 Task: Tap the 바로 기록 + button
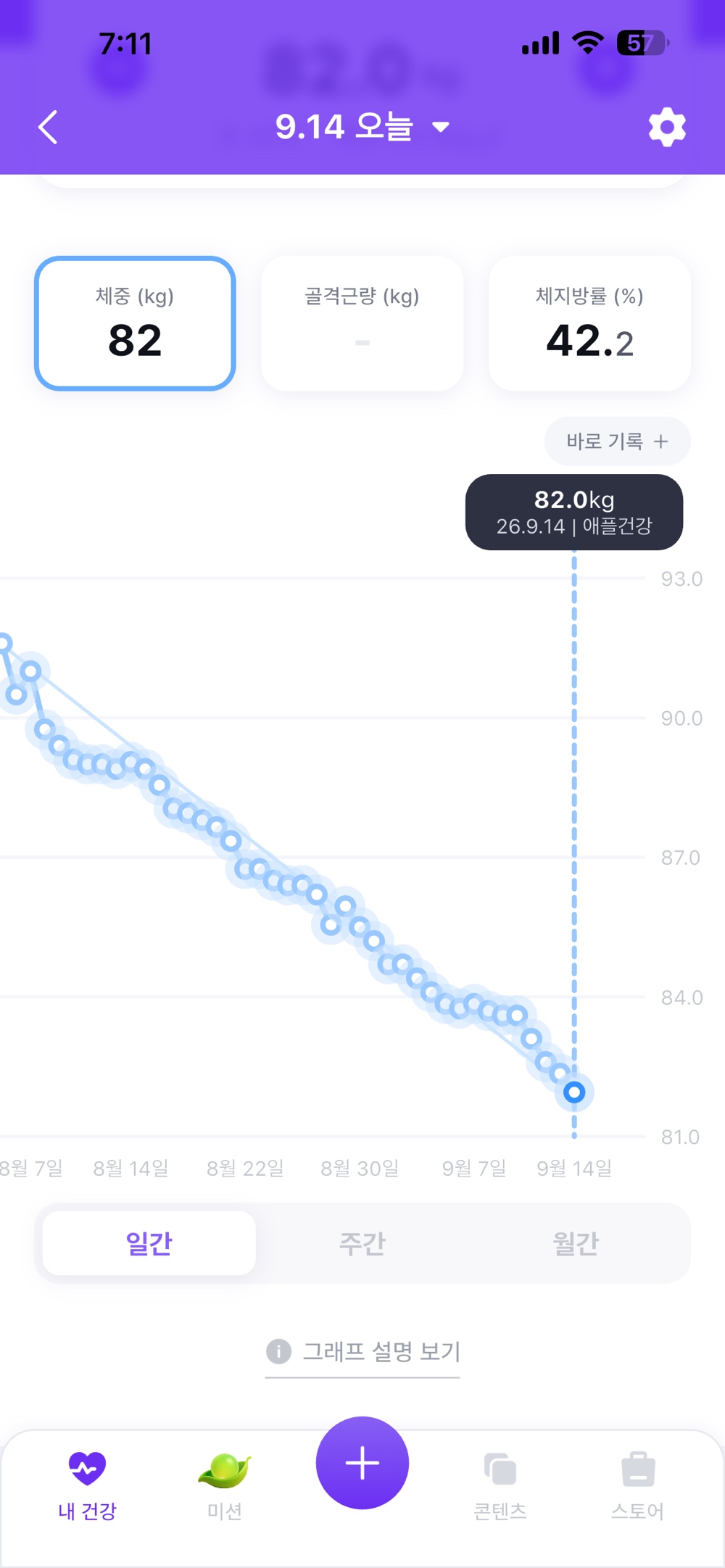point(618,441)
